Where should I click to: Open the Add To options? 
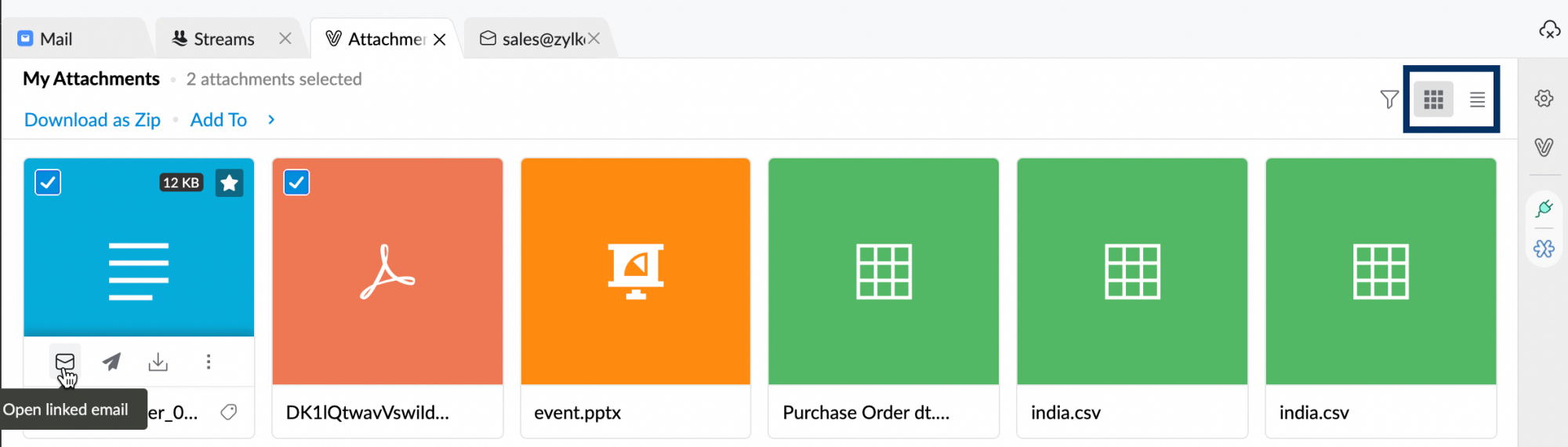pos(218,120)
